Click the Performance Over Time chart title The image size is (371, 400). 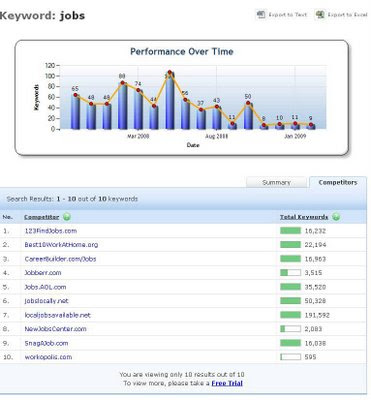[x=182, y=52]
